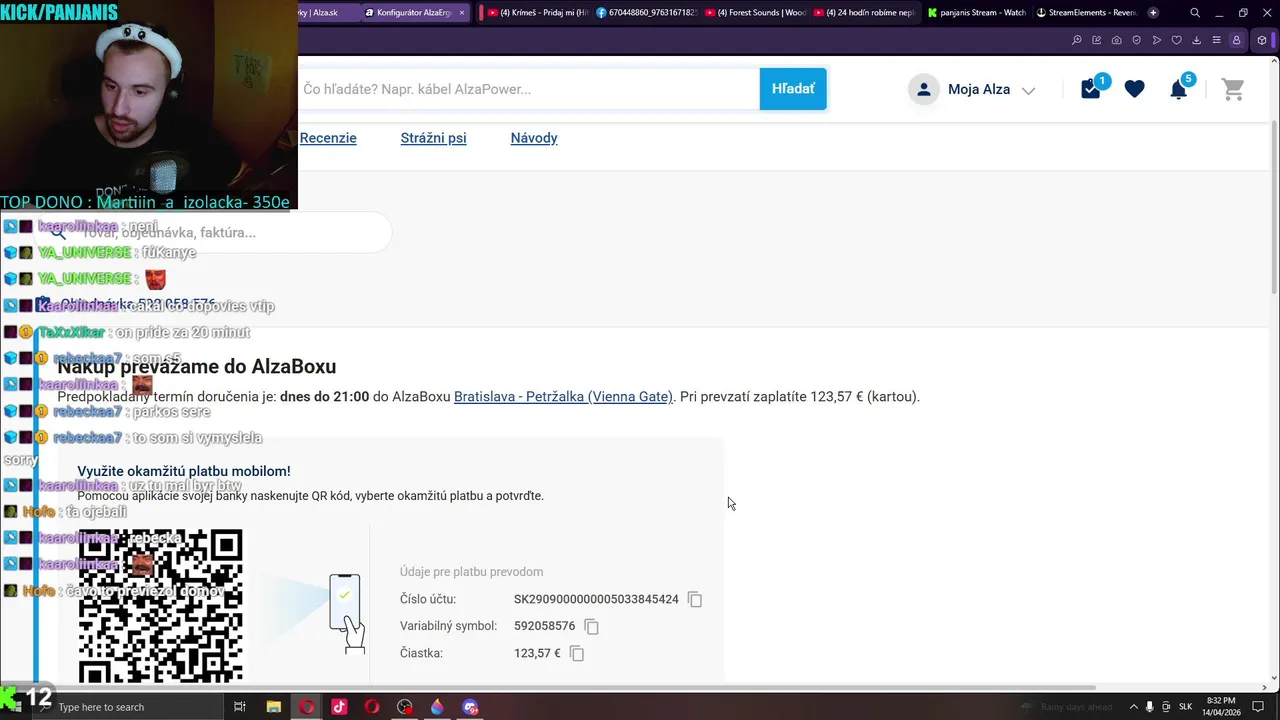The width and height of the screenshot is (1280, 720).
Task: Copy the account number Číslo účtu
Action: [695, 599]
